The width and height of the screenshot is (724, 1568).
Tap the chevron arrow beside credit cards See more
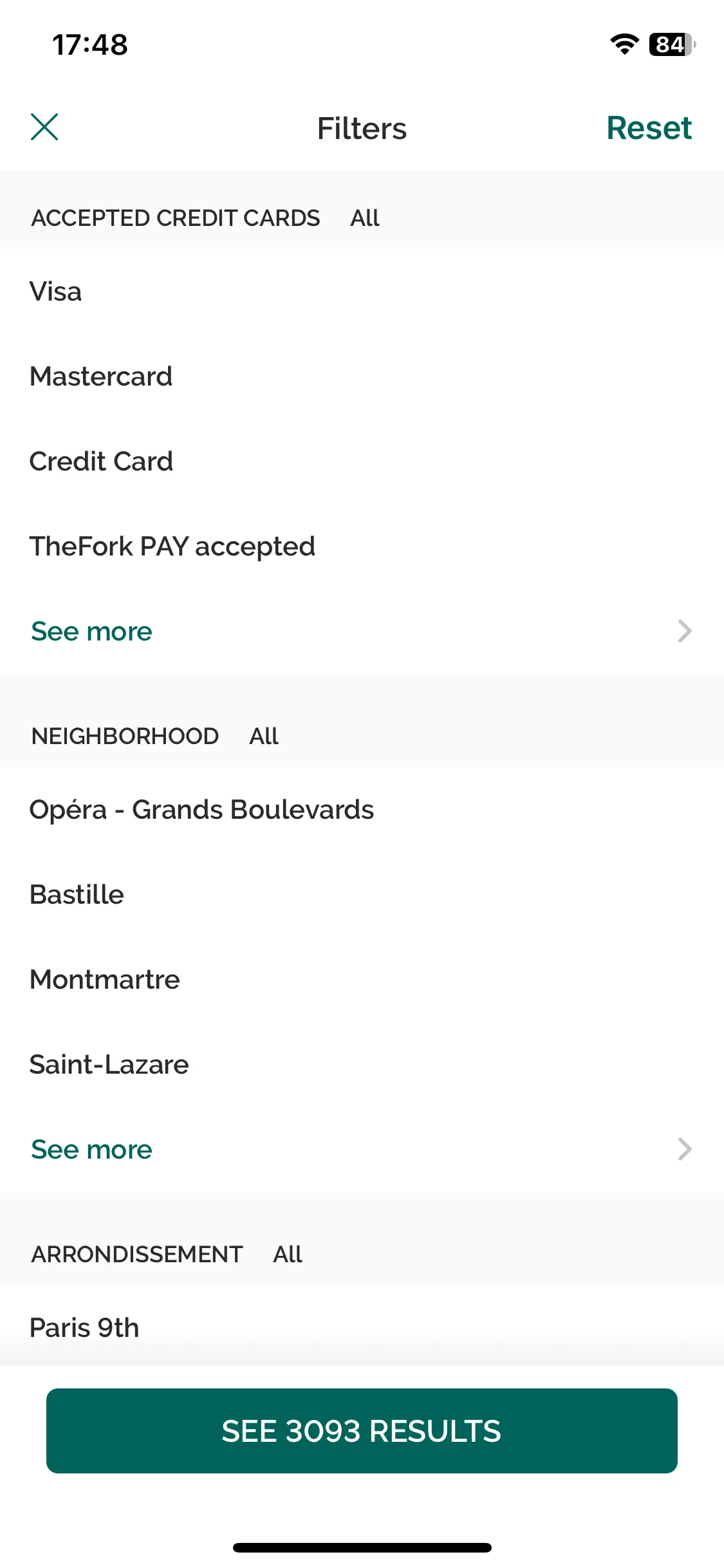point(685,631)
